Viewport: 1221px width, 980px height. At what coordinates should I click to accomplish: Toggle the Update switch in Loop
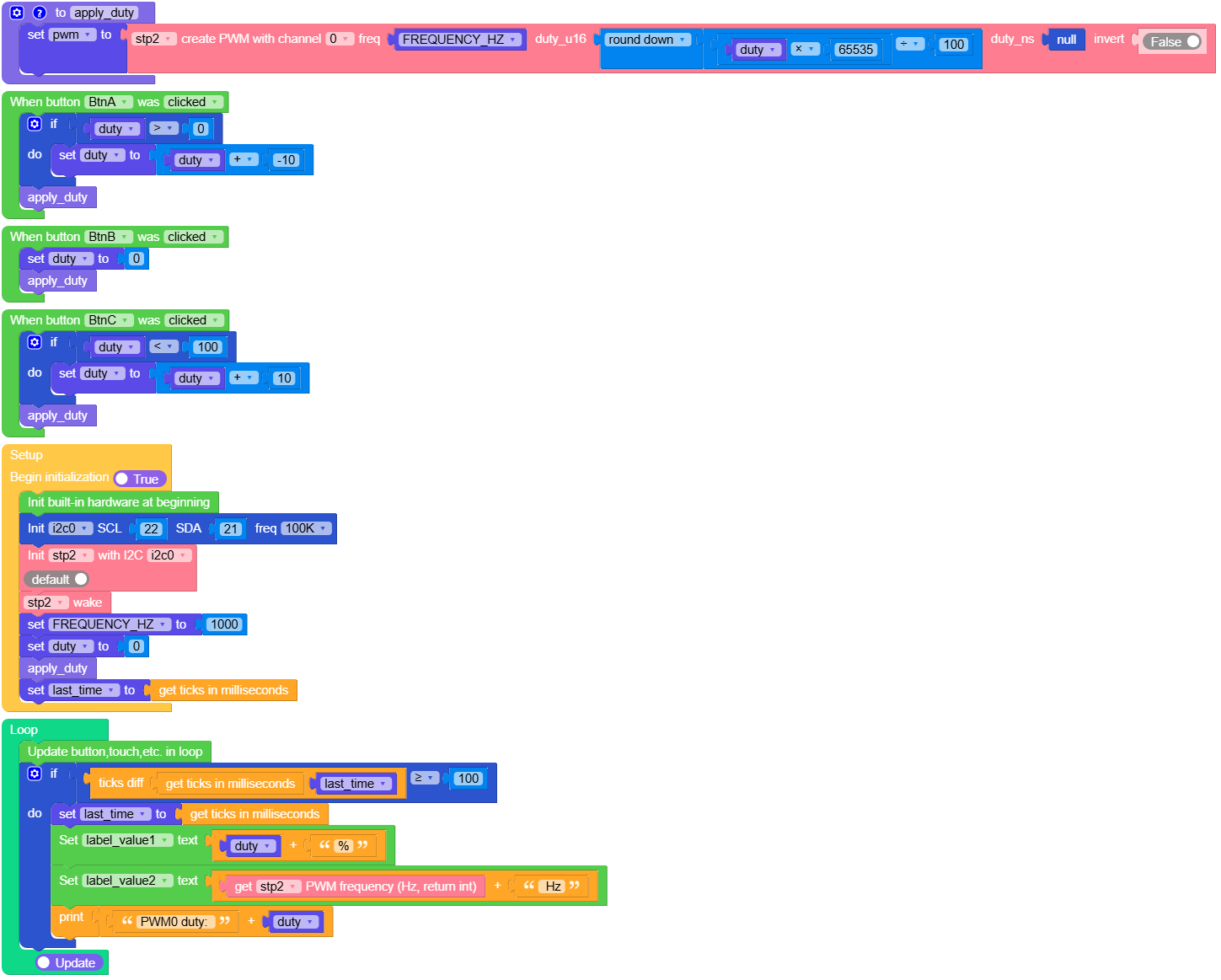coord(70,962)
